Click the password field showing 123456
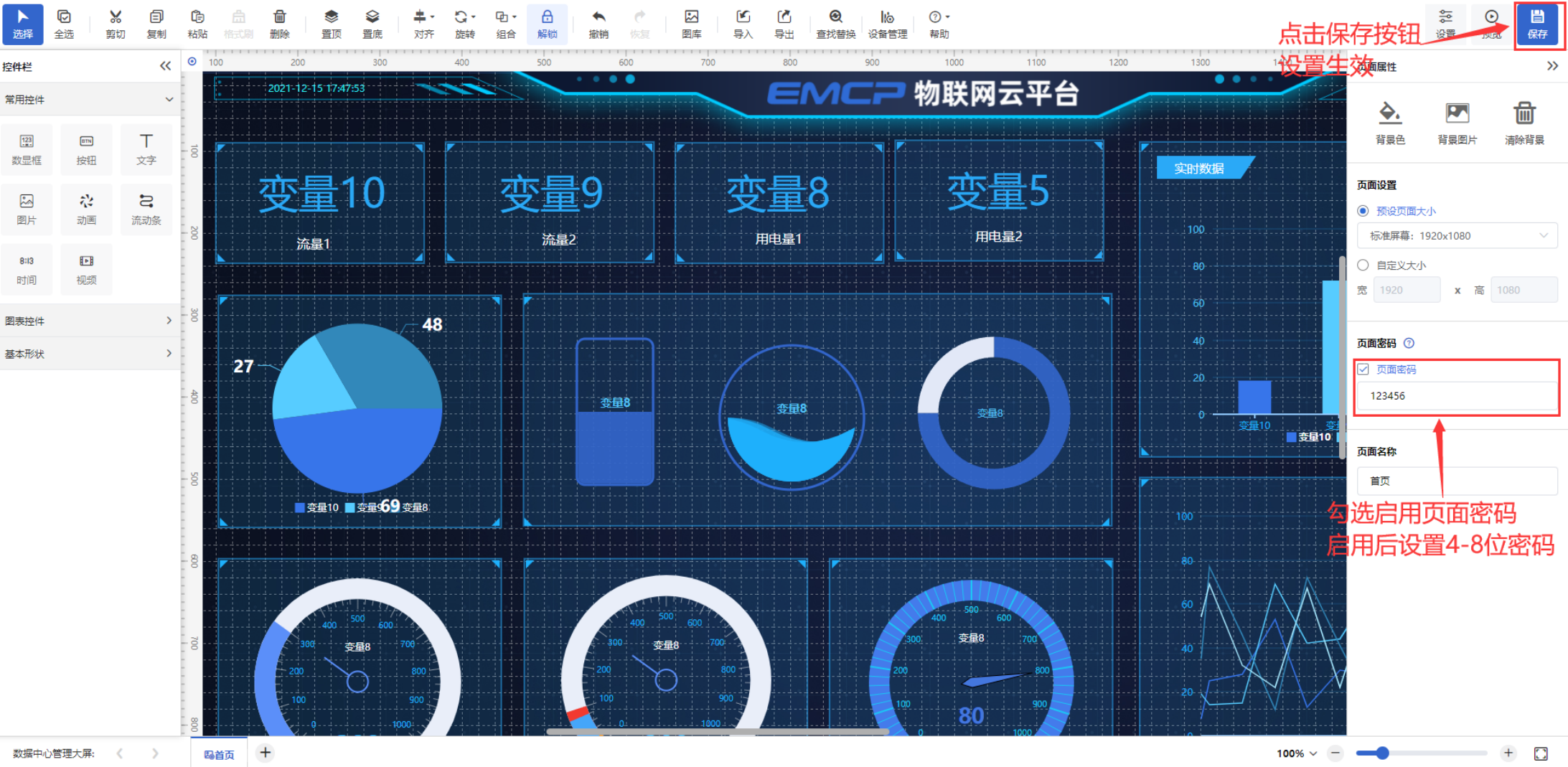 point(1457,395)
